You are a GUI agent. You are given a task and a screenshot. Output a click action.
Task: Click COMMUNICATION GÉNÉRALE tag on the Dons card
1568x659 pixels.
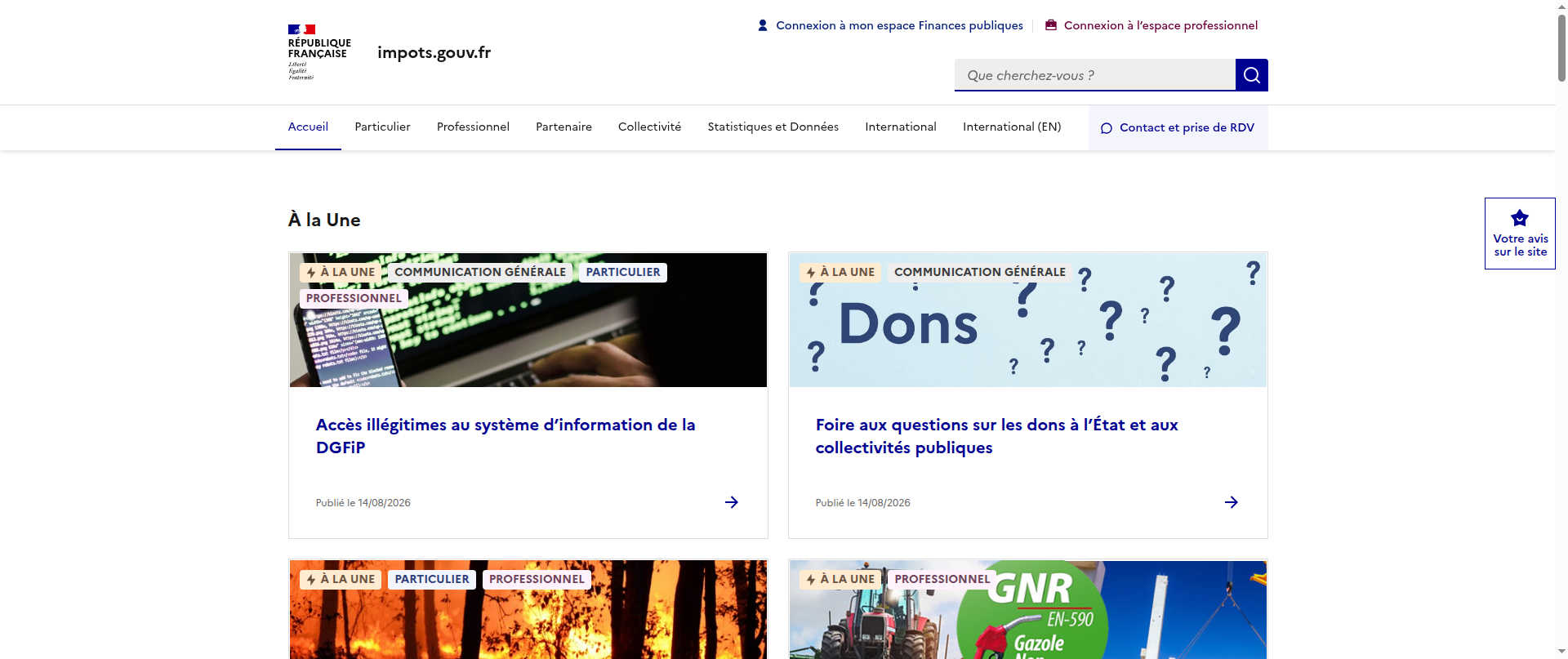click(980, 273)
